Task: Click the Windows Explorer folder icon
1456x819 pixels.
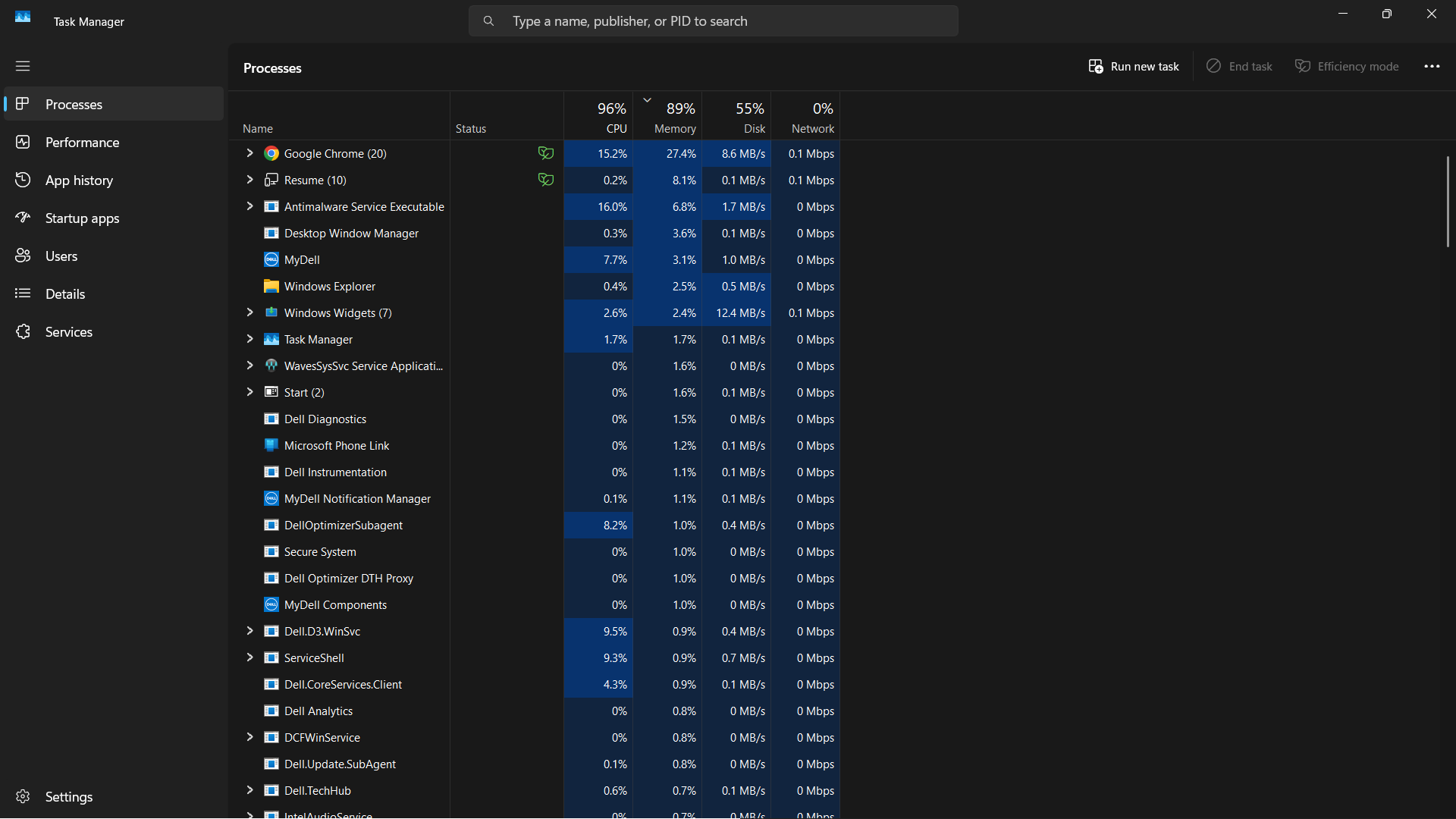Action: pyautogui.click(x=271, y=286)
